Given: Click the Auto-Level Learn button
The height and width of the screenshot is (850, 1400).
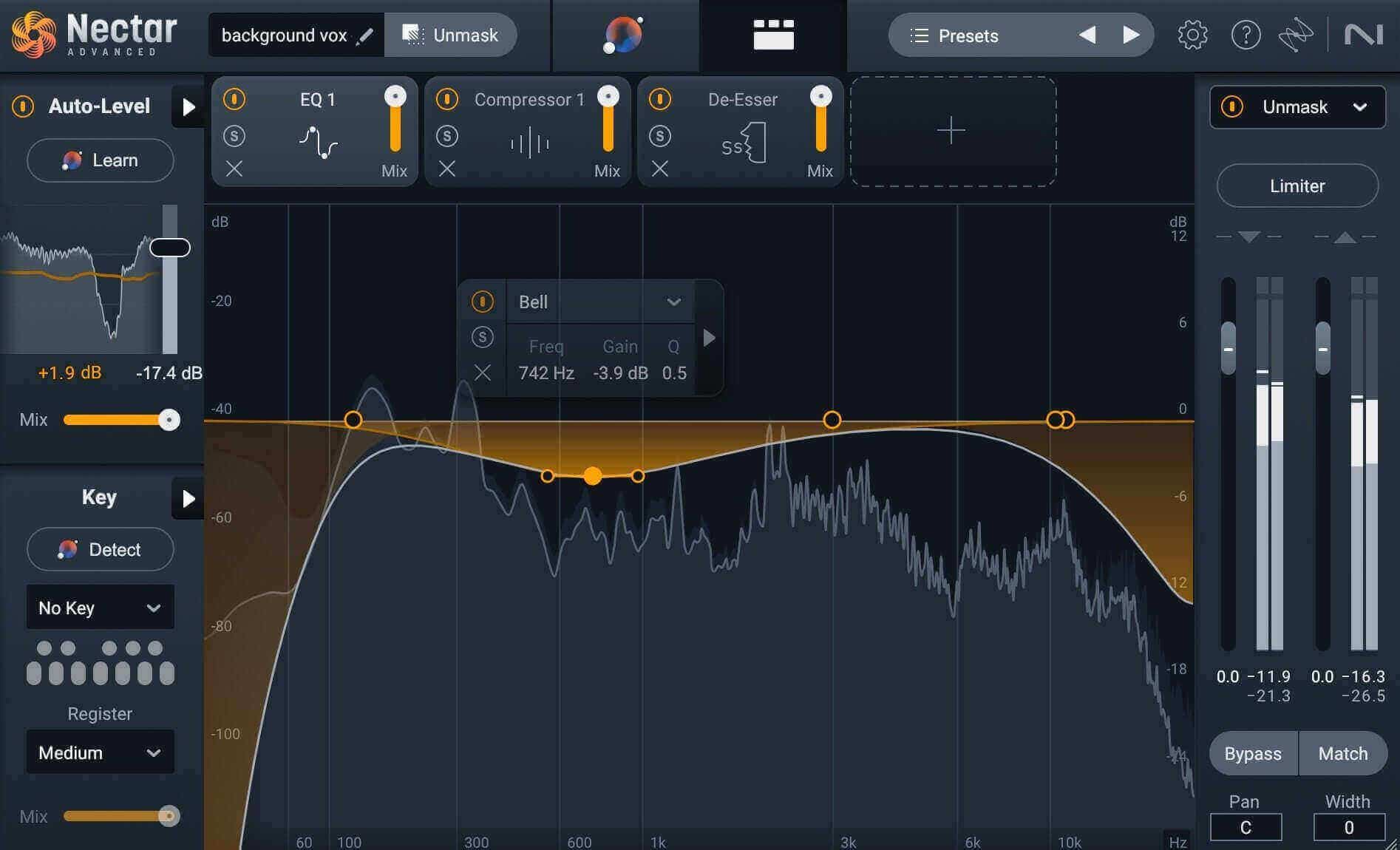Looking at the screenshot, I should click(x=101, y=160).
